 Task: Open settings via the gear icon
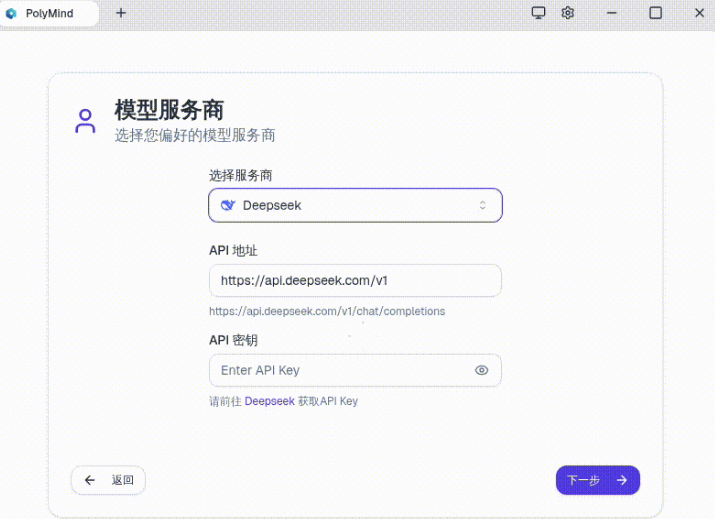(x=568, y=13)
